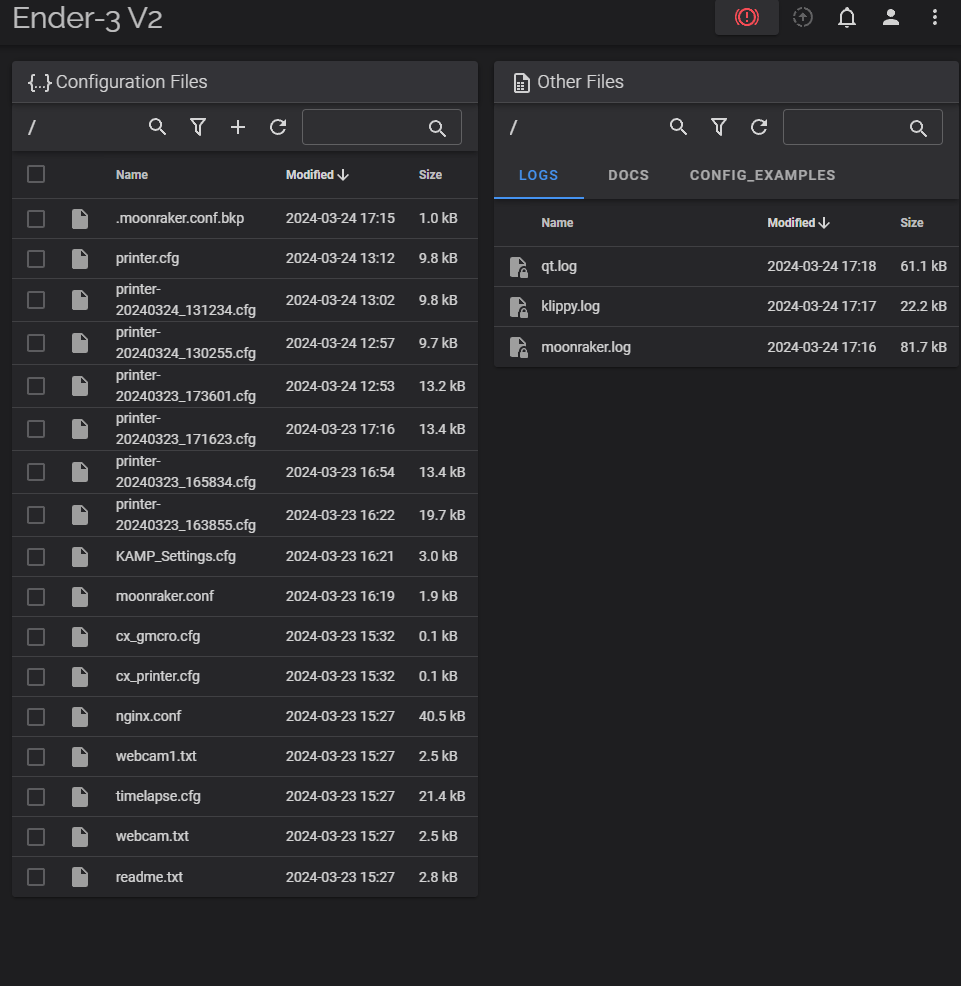Sort Other Files by Size column
Image resolution: width=961 pixels, height=986 pixels.
(x=911, y=223)
